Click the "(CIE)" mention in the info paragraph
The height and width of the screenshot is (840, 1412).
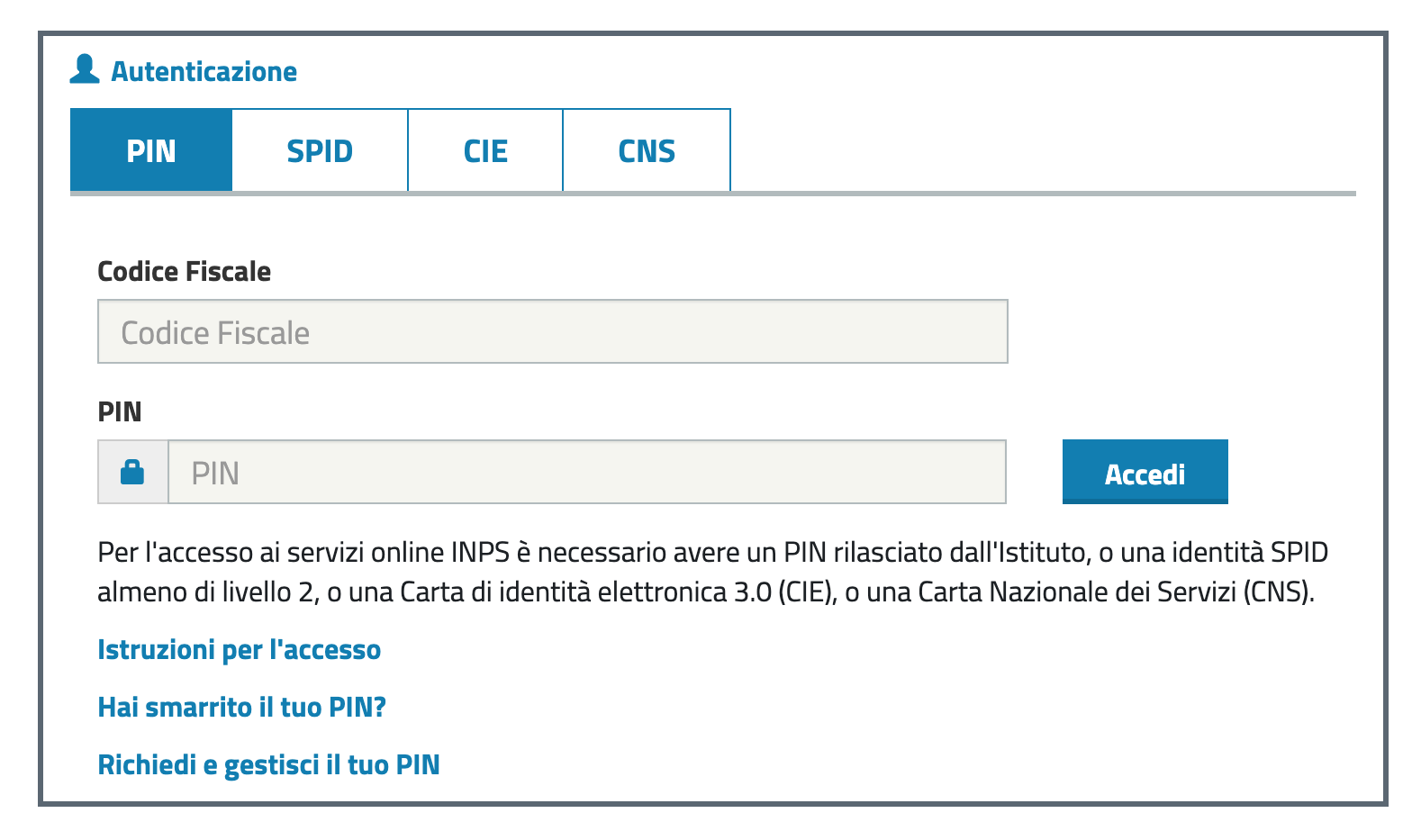(802, 592)
